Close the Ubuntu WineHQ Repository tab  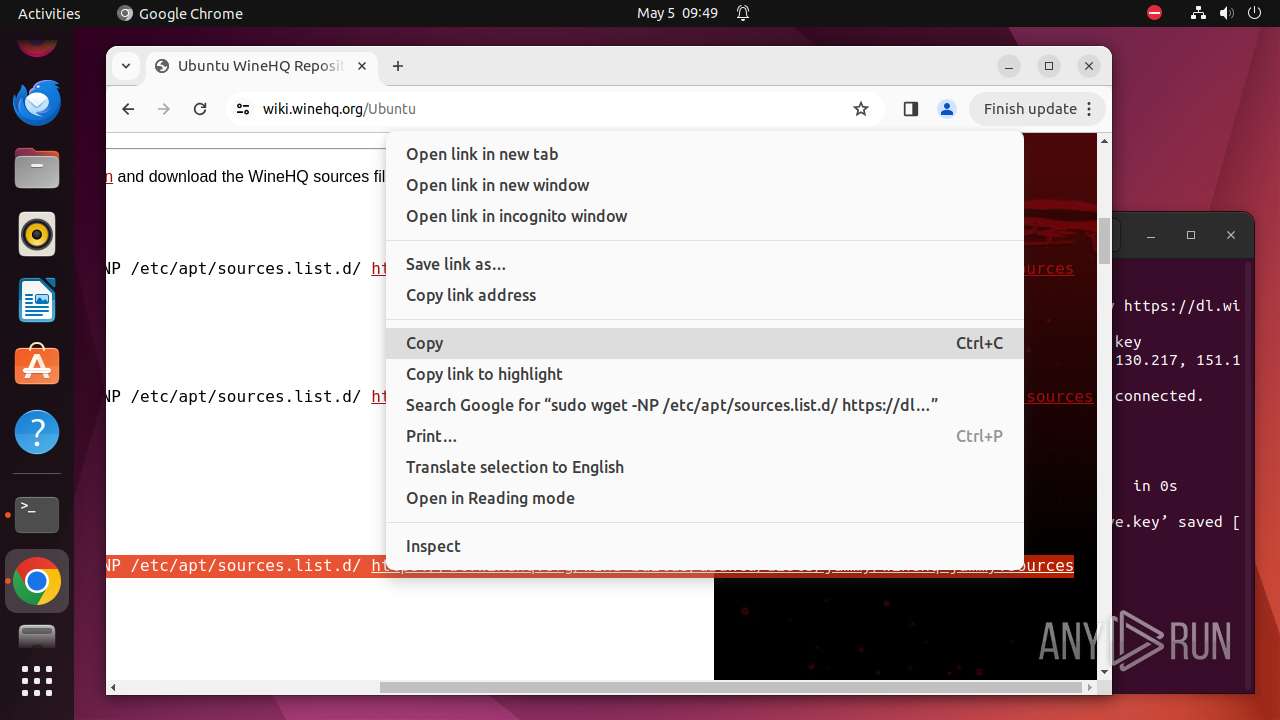tap(362, 66)
